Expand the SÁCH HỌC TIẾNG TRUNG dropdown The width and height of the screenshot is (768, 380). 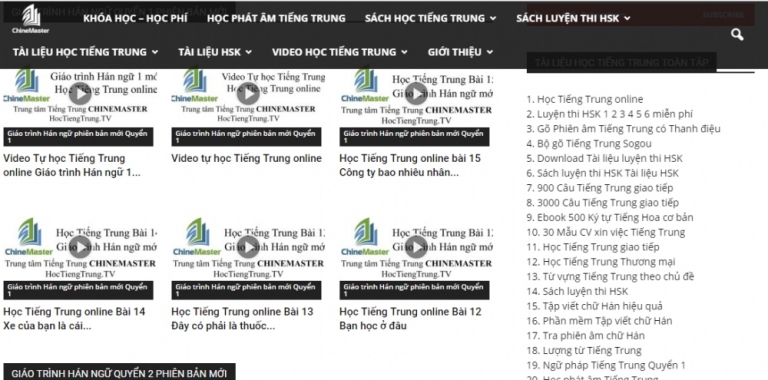tap(431, 19)
